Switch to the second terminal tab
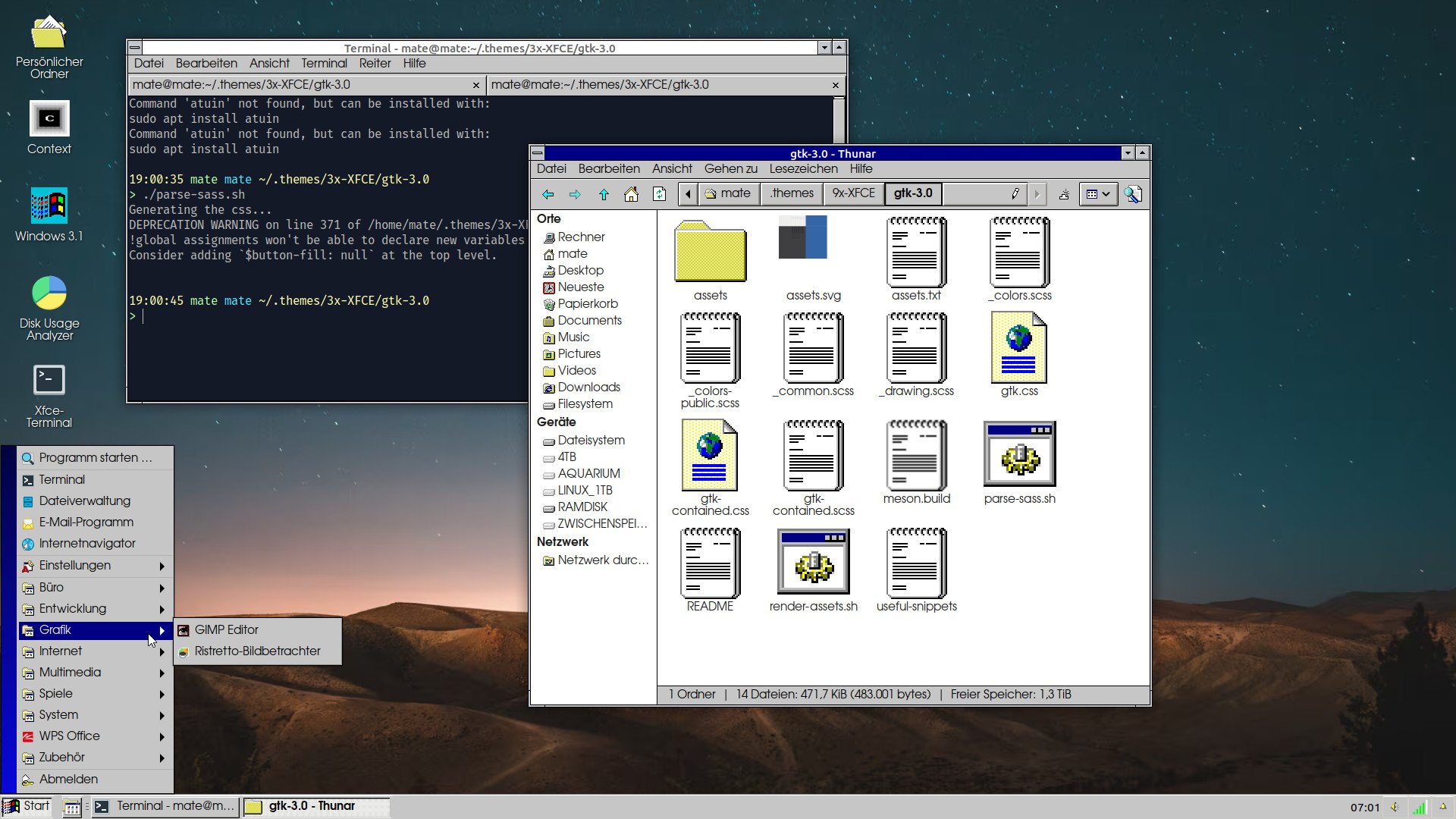 665,85
